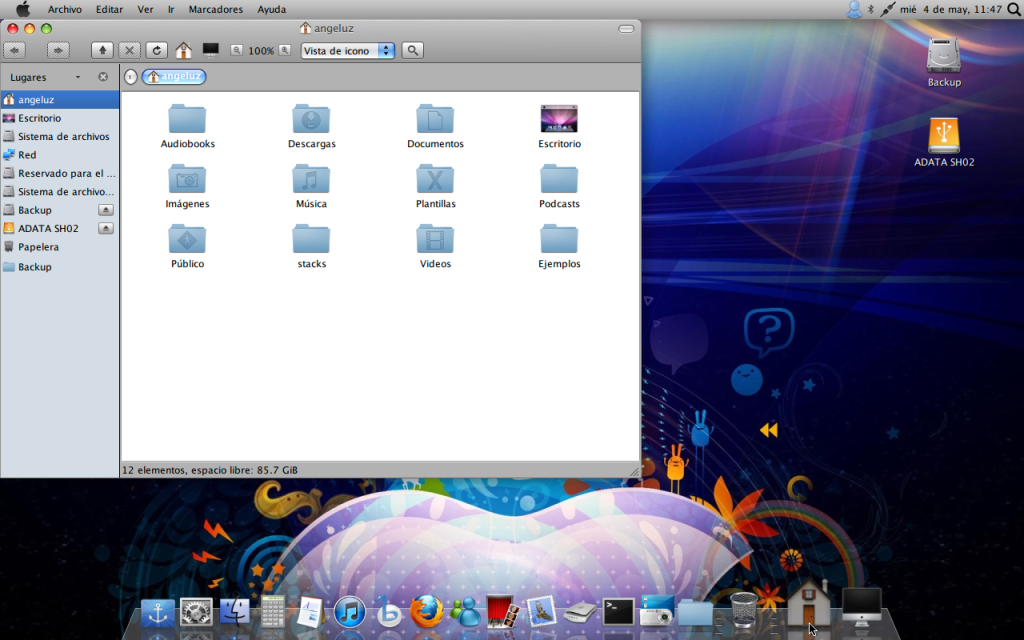Click the network connection menu bar icon

coord(887,9)
